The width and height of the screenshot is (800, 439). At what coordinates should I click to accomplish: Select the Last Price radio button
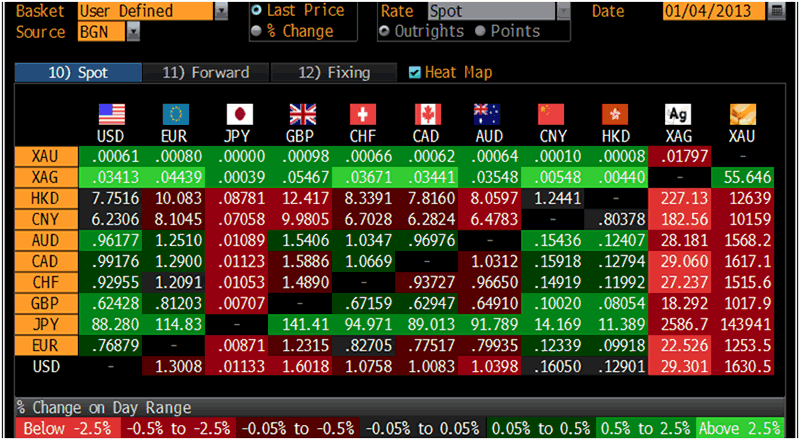click(x=257, y=11)
